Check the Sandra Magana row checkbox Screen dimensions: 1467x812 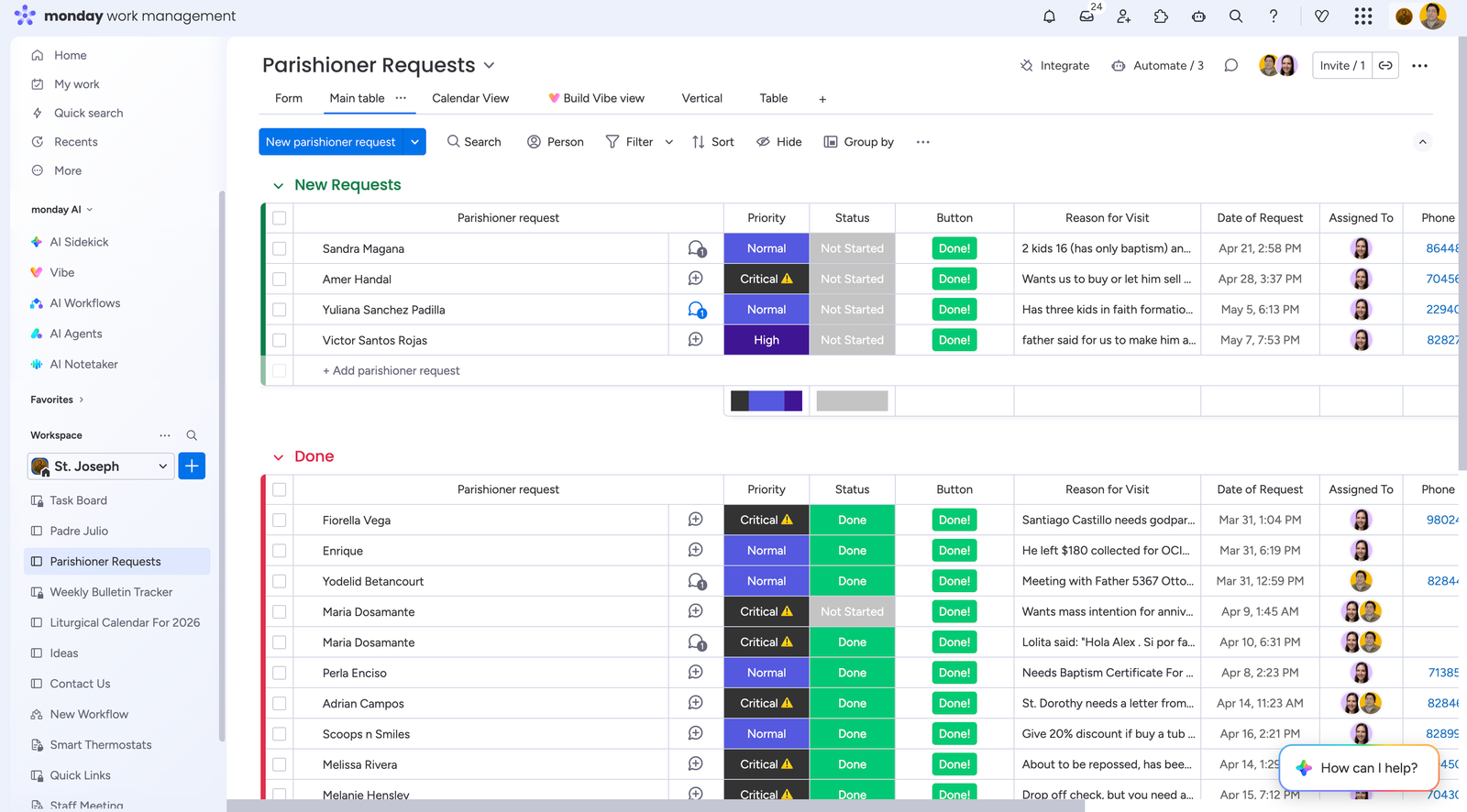(x=280, y=248)
